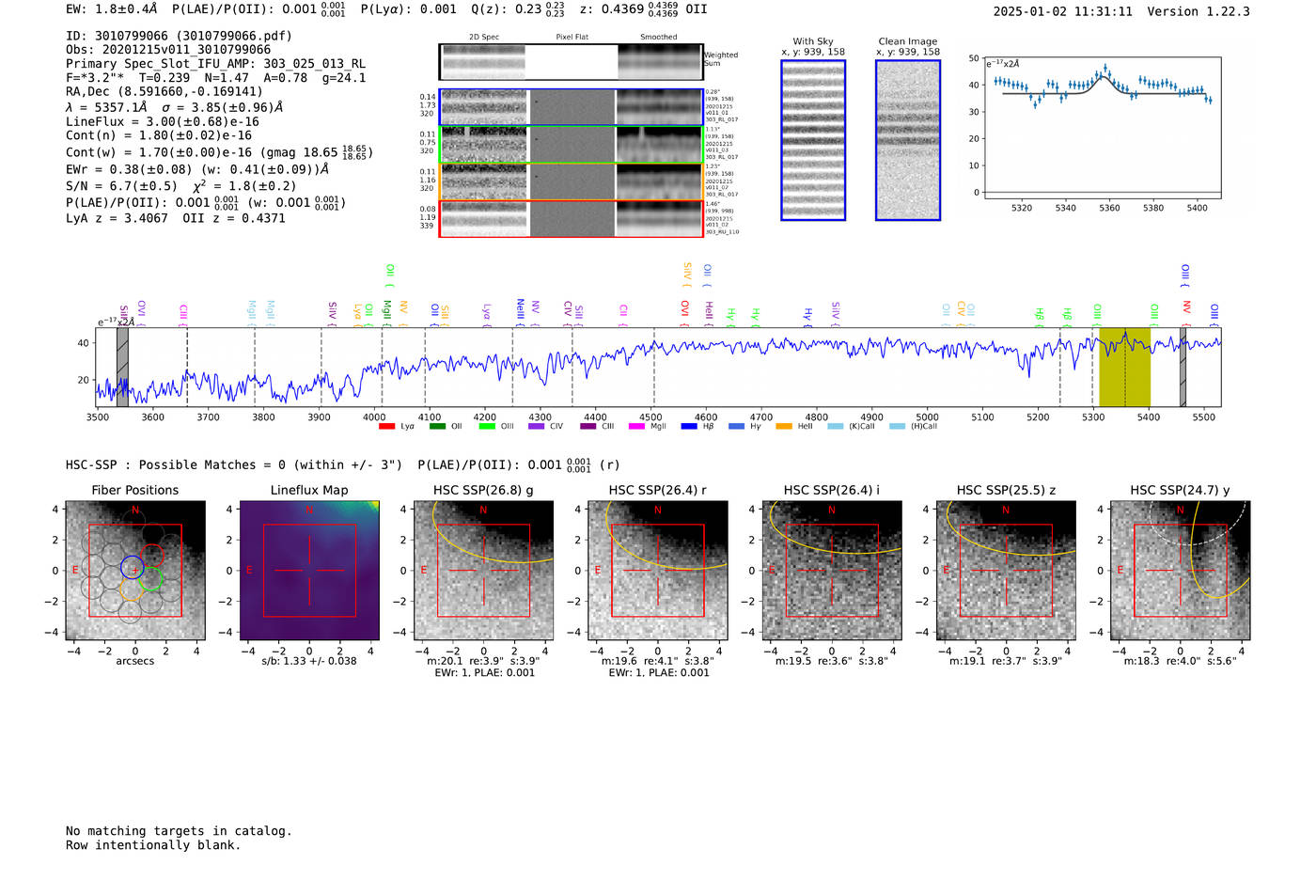Click the Cont(n) = 1.80(±0.02)e-16 text
This screenshot has width=1316, height=896.
pos(159,135)
